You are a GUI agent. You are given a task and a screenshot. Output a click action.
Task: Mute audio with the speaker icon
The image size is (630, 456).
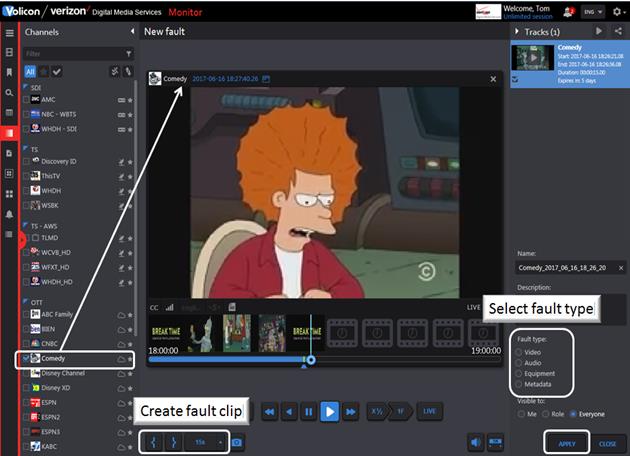(475, 442)
